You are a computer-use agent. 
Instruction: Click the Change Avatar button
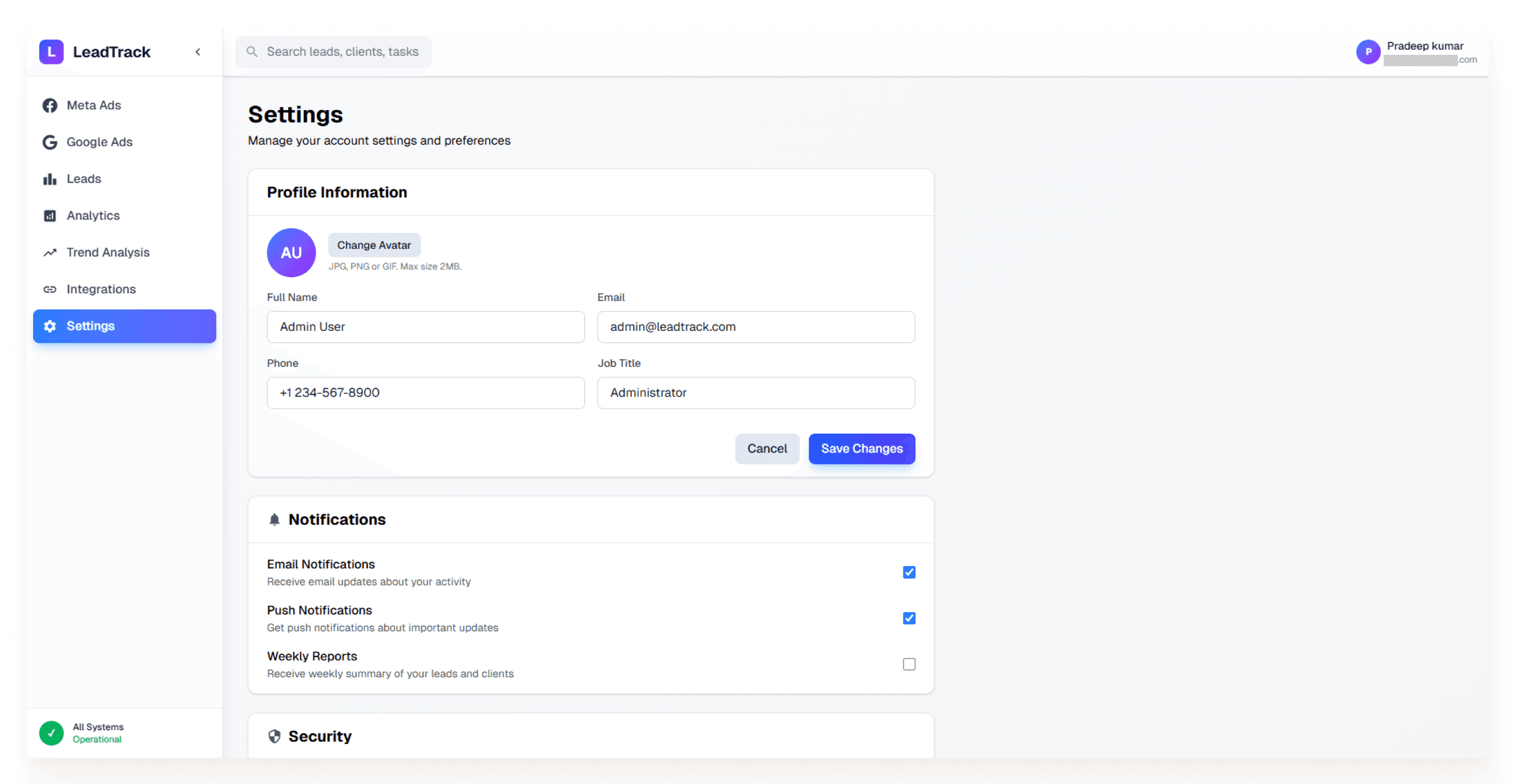[374, 245]
